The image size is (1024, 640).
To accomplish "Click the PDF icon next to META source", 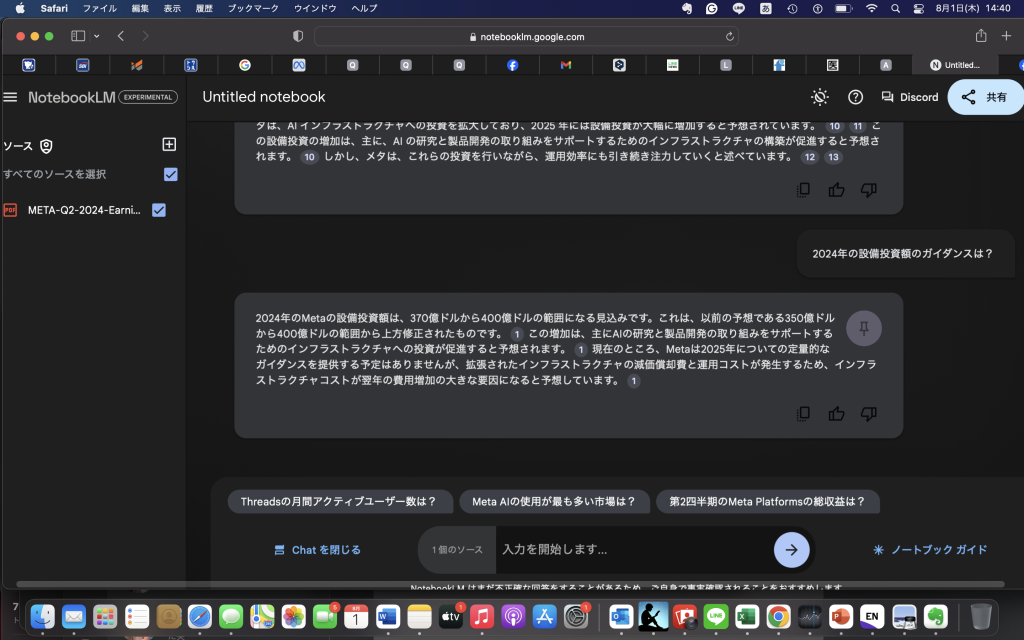I will [x=14, y=212].
